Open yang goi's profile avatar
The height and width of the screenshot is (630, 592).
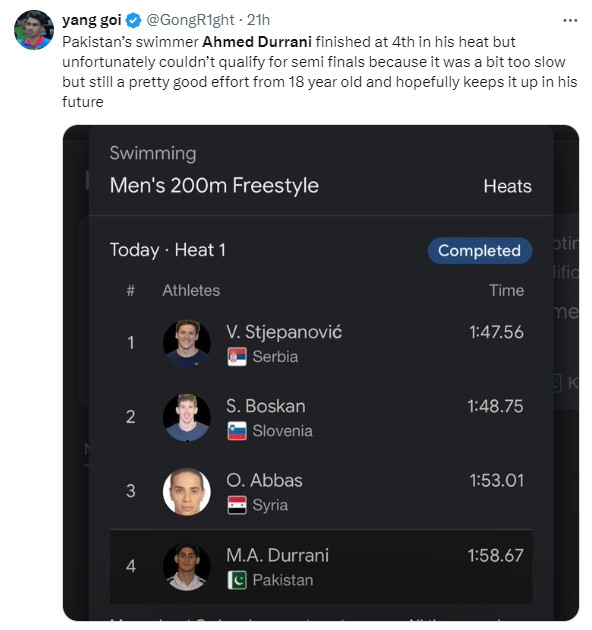[x=34, y=30]
